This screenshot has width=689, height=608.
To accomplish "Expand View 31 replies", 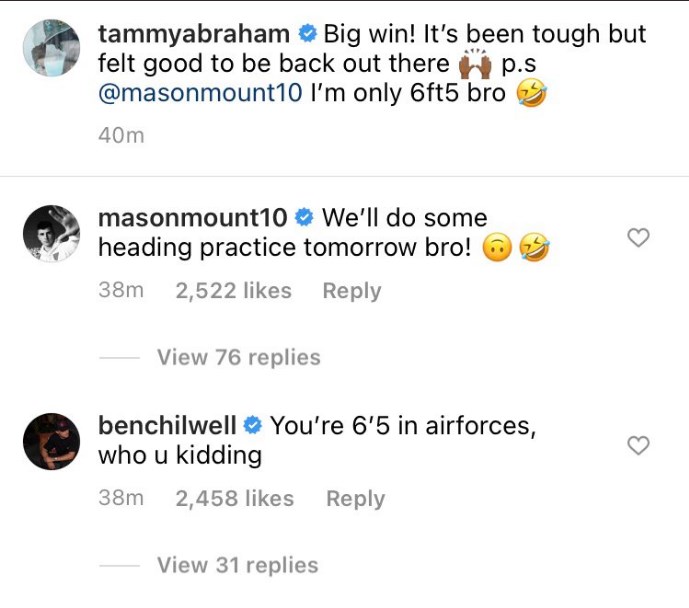I will pyautogui.click(x=237, y=566).
